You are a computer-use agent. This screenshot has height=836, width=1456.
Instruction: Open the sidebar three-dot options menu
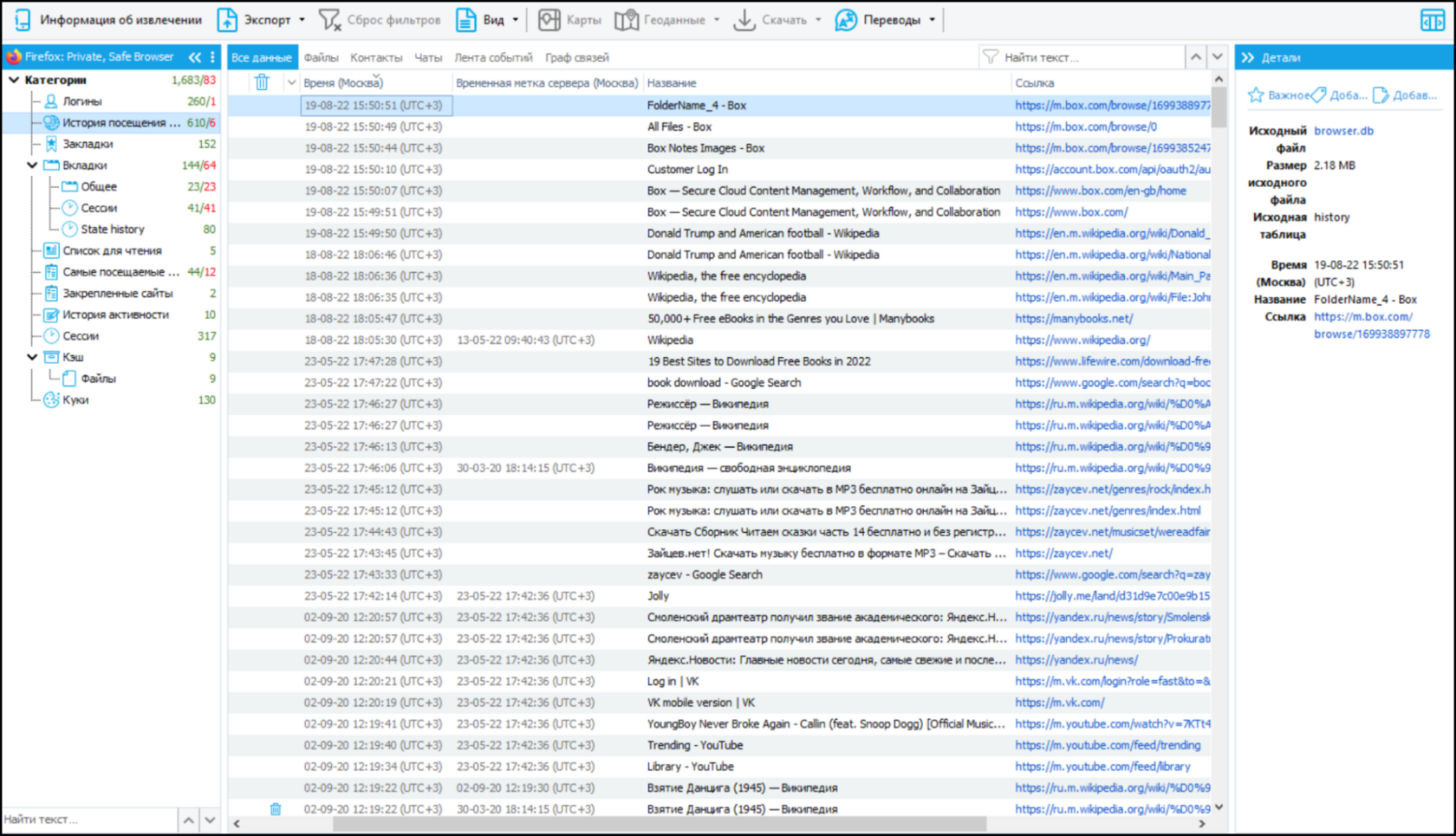(213, 57)
